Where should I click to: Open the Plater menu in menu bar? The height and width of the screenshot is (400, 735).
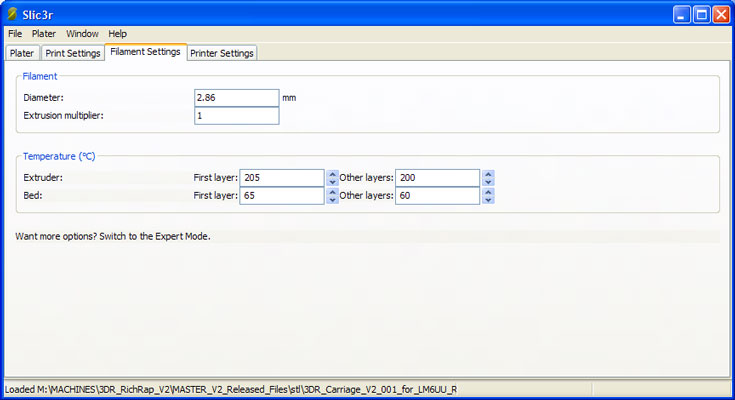pos(44,34)
